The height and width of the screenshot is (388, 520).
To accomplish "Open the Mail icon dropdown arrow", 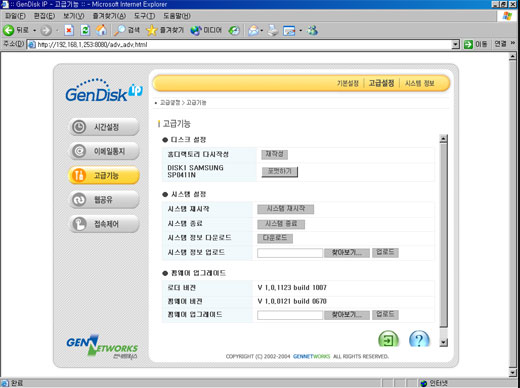I will coord(262,31).
